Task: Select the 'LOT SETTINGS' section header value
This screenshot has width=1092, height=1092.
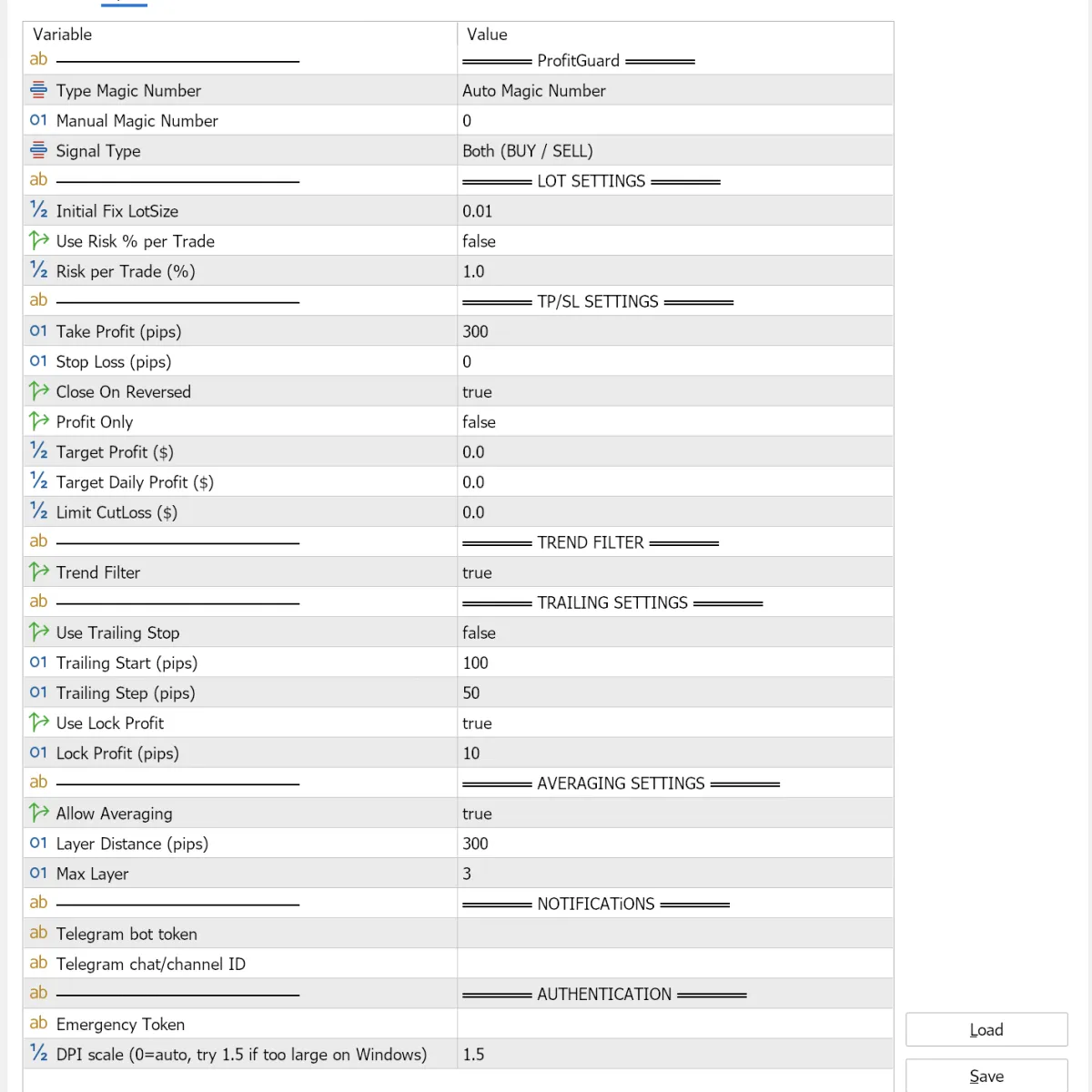Action: [591, 181]
